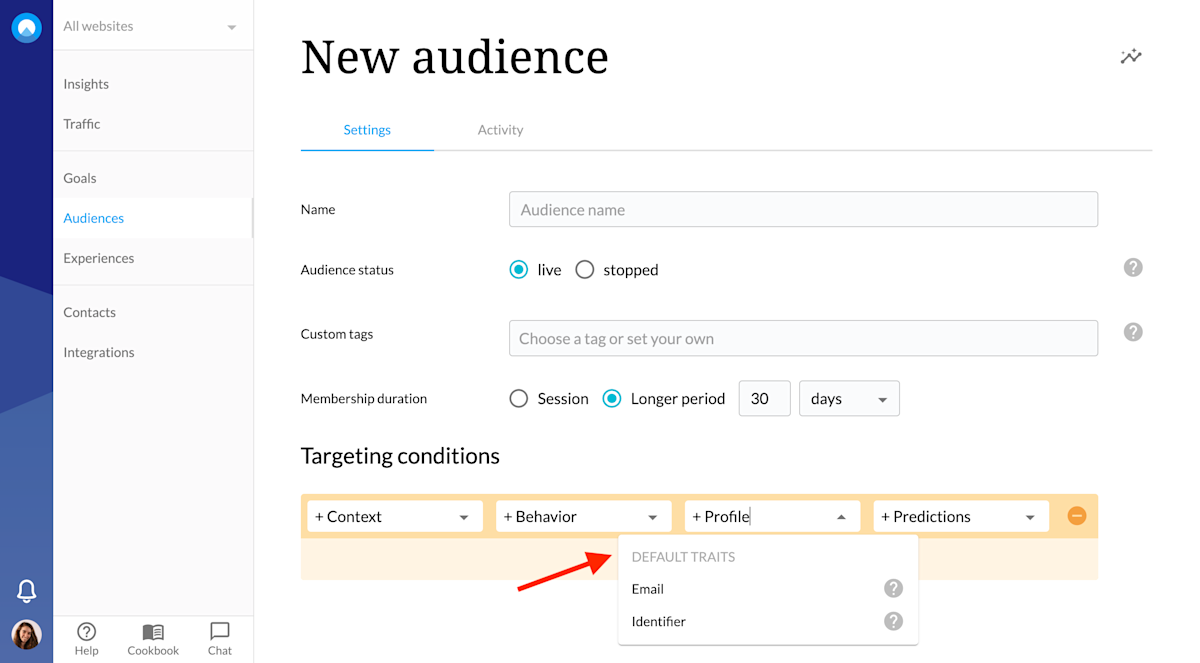Expand the + Predictions dropdown
This screenshot has width=1200, height=663.
[961, 516]
